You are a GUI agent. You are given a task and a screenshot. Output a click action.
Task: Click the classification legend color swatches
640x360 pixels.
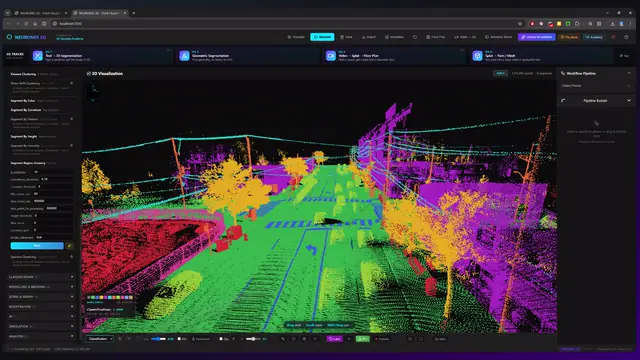point(110,298)
